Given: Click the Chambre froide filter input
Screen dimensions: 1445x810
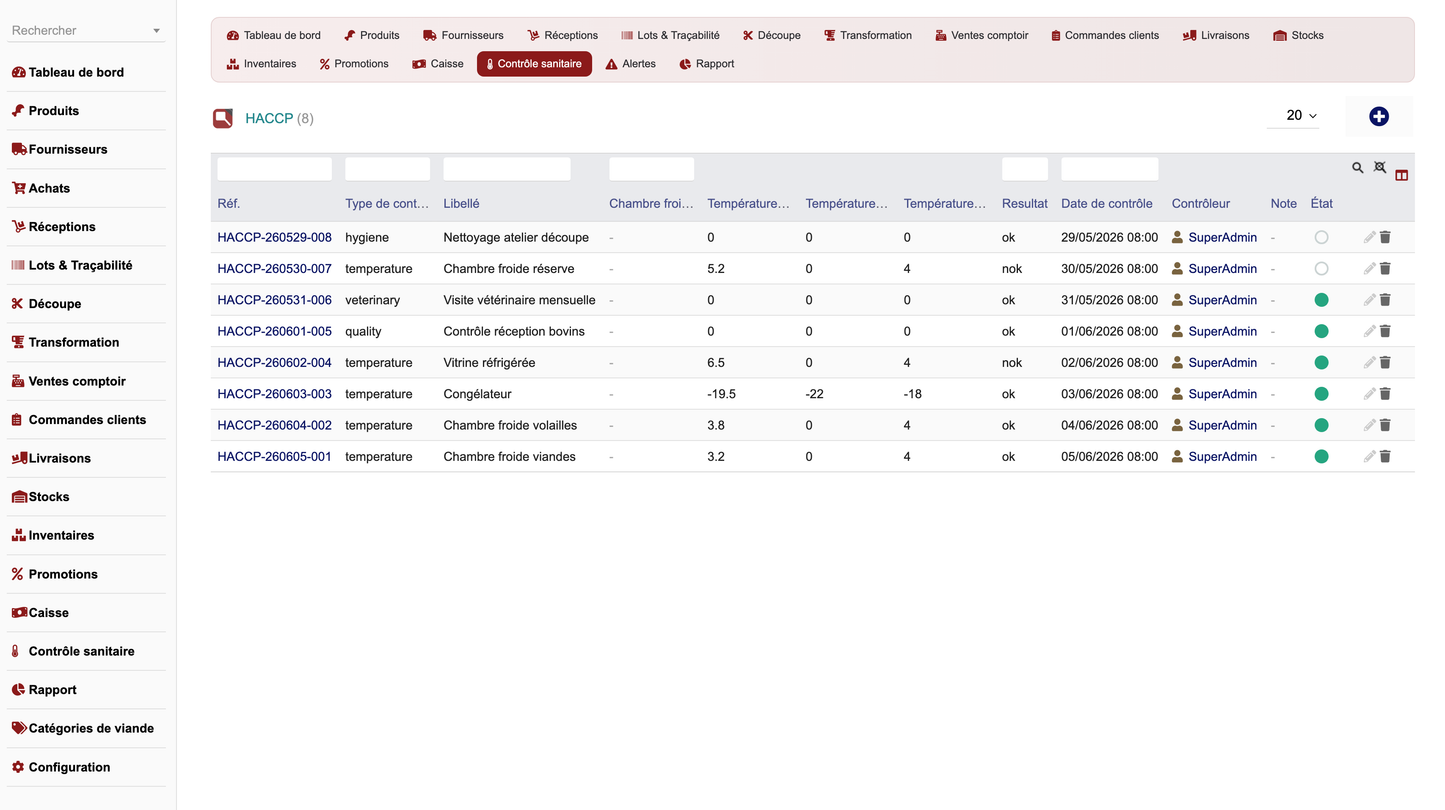Looking at the screenshot, I should [652, 169].
